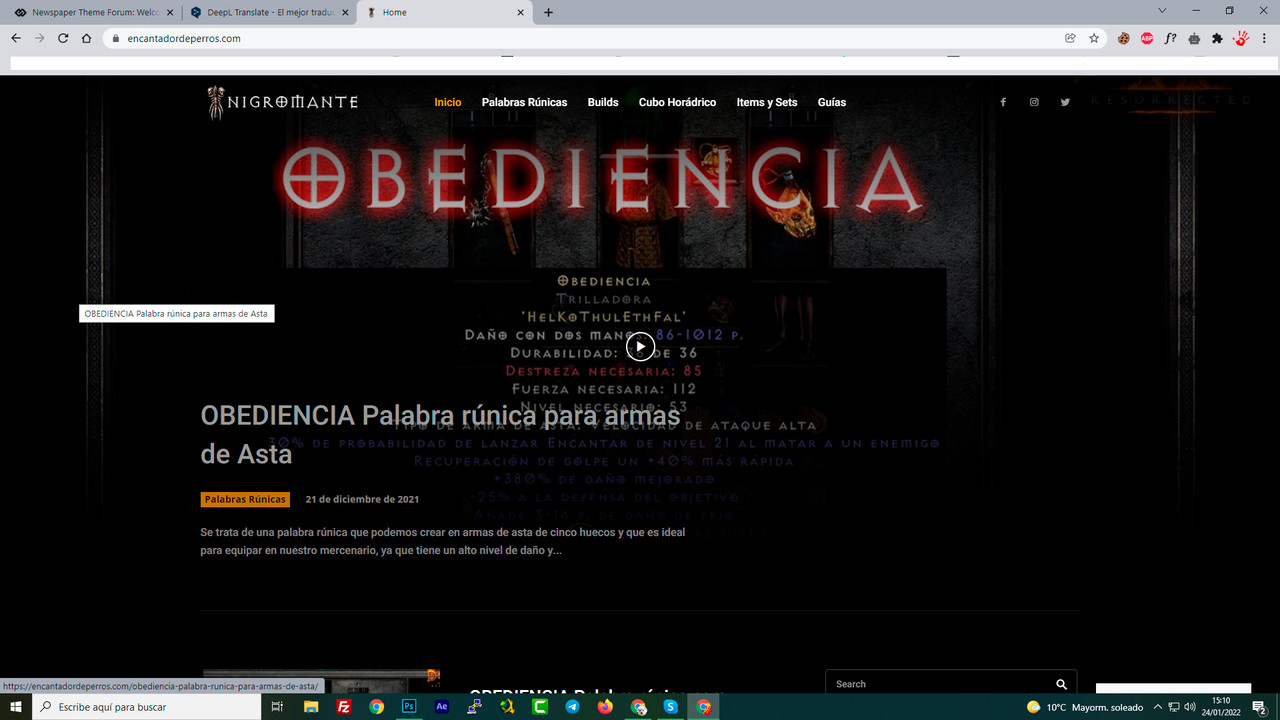The width and height of the screenshot is (1280, 720).
Task: Show hidden system tray icons
Action: click(1157, 707)
